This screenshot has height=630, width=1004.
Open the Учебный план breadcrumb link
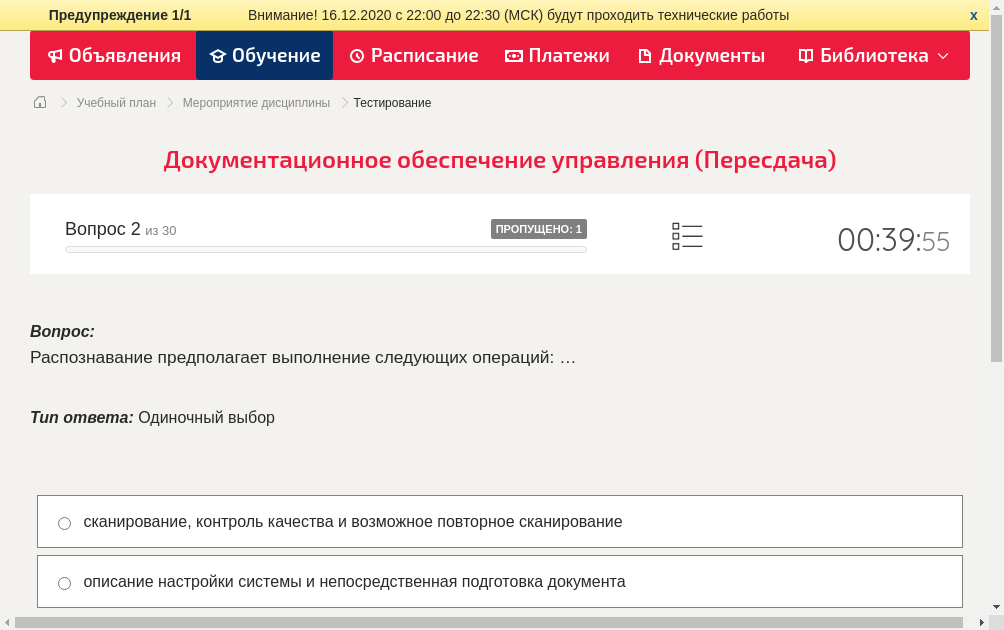(x=115, y=102)
